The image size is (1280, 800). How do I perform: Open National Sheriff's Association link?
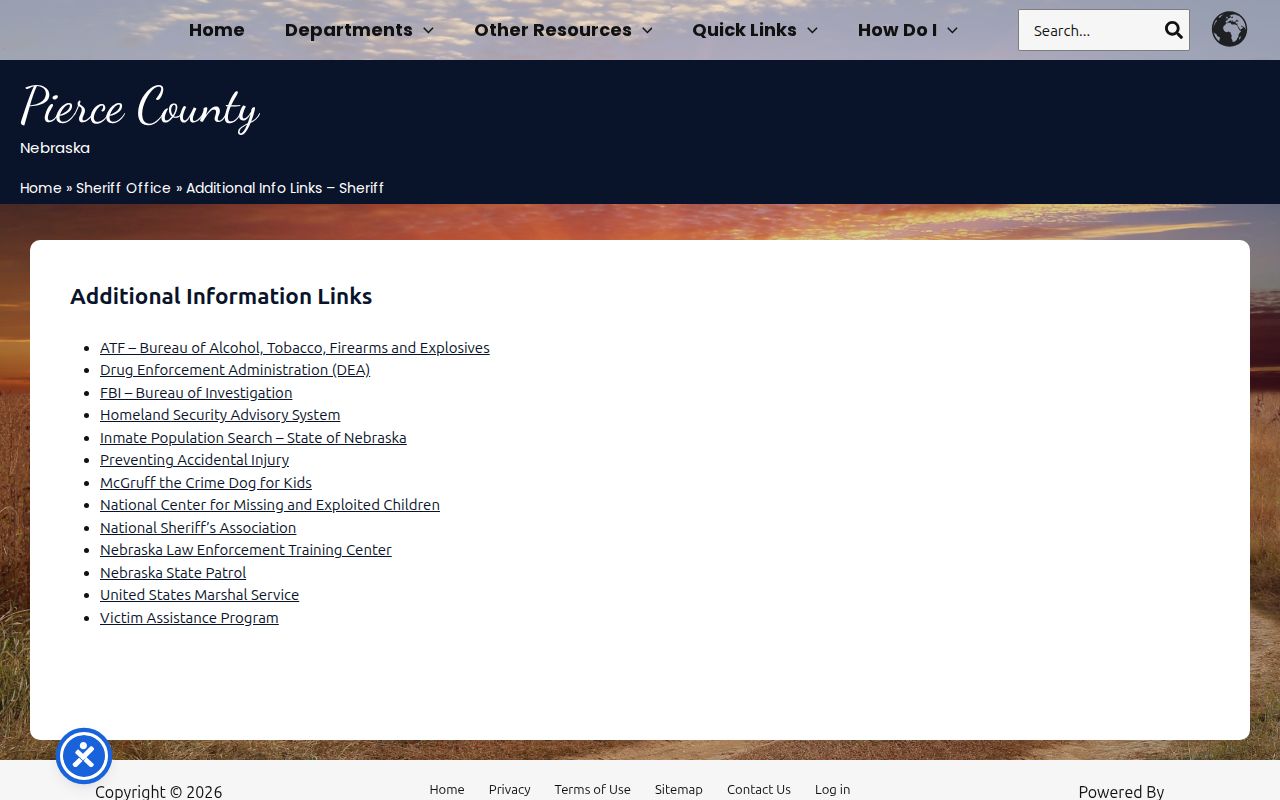(x=198, y=528)
